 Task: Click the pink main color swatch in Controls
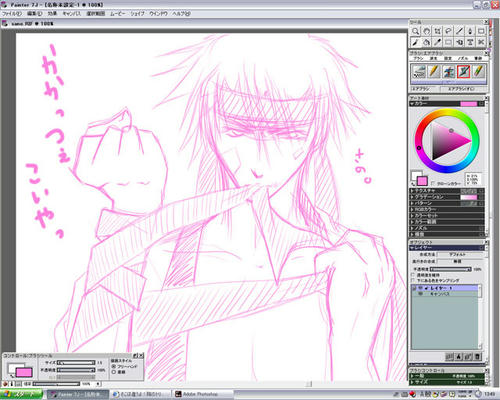pos(24,372)
